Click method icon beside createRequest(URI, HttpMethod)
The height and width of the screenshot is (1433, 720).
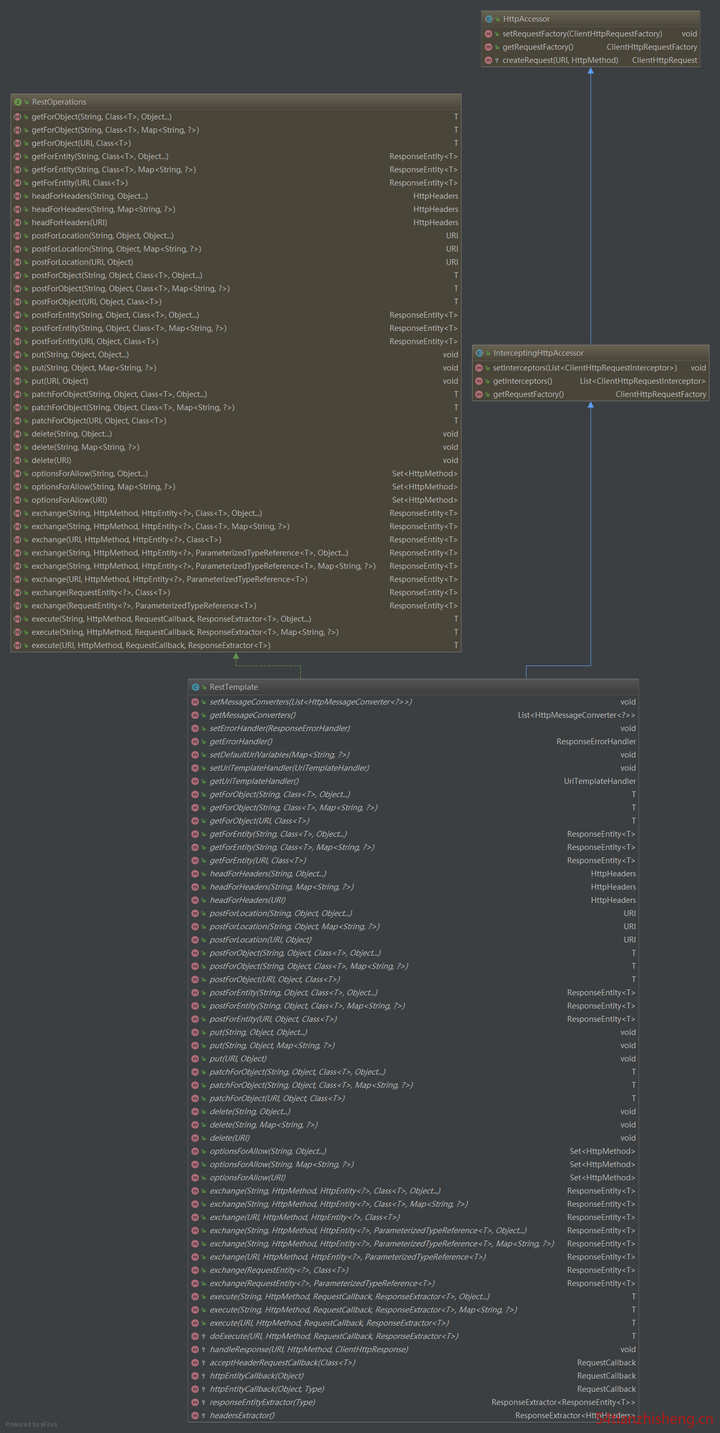click(488, 60)
